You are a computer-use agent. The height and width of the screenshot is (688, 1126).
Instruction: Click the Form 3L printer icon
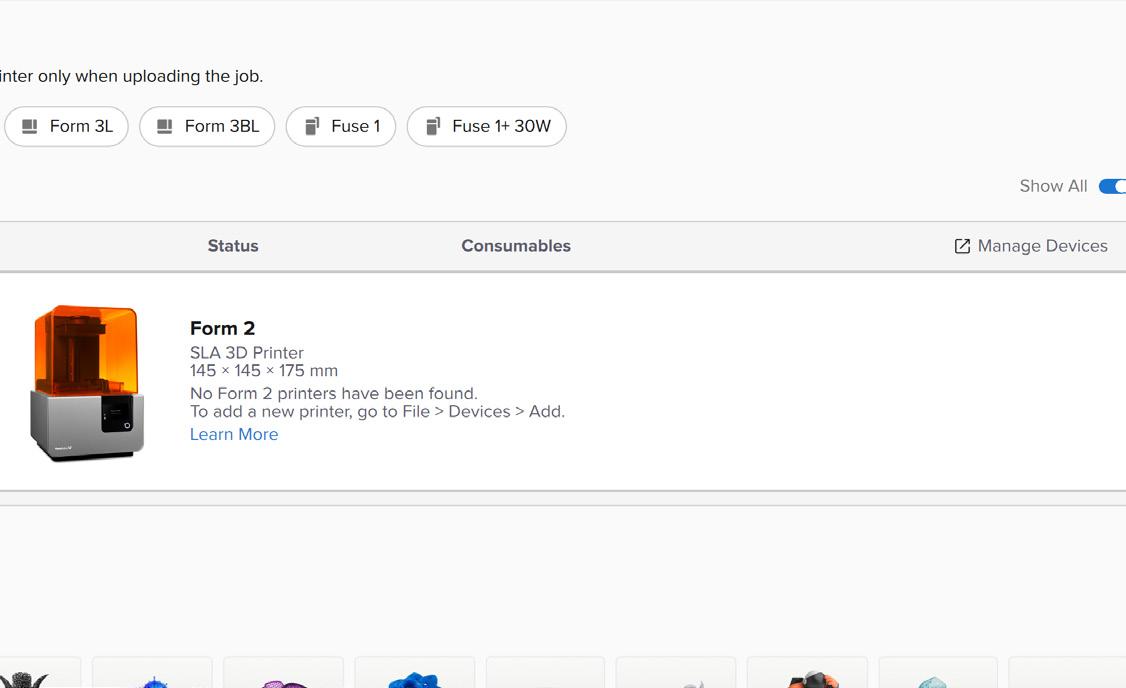29,126
